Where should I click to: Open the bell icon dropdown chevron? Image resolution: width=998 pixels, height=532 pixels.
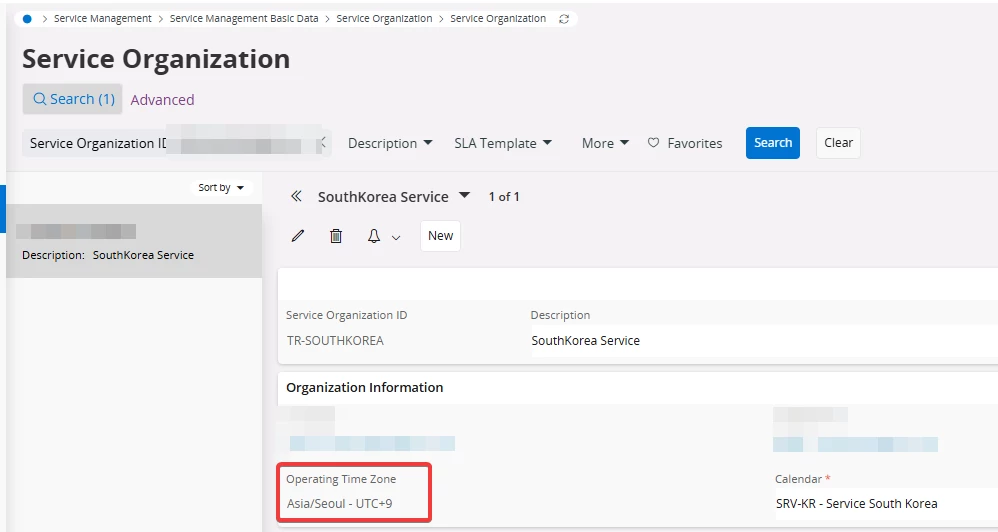[396, 237]
